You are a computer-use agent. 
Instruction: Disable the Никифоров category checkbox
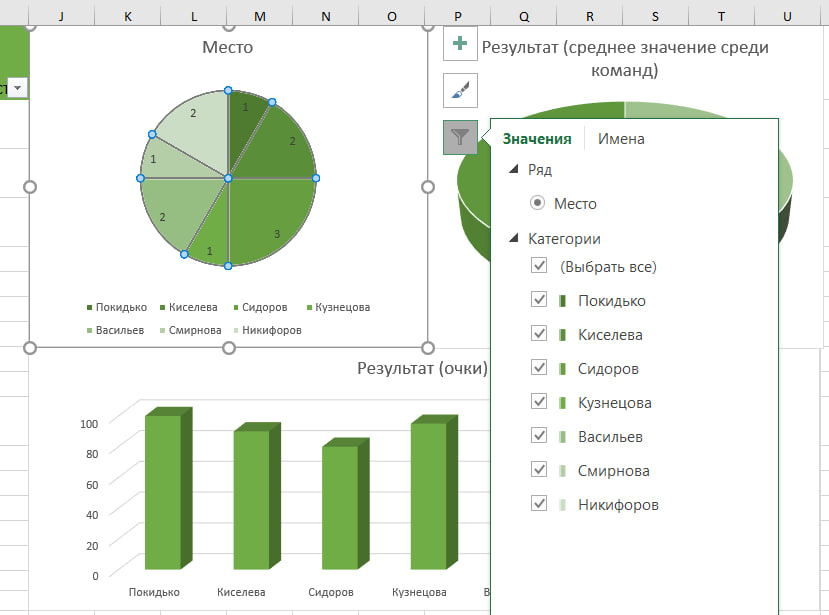540,504
